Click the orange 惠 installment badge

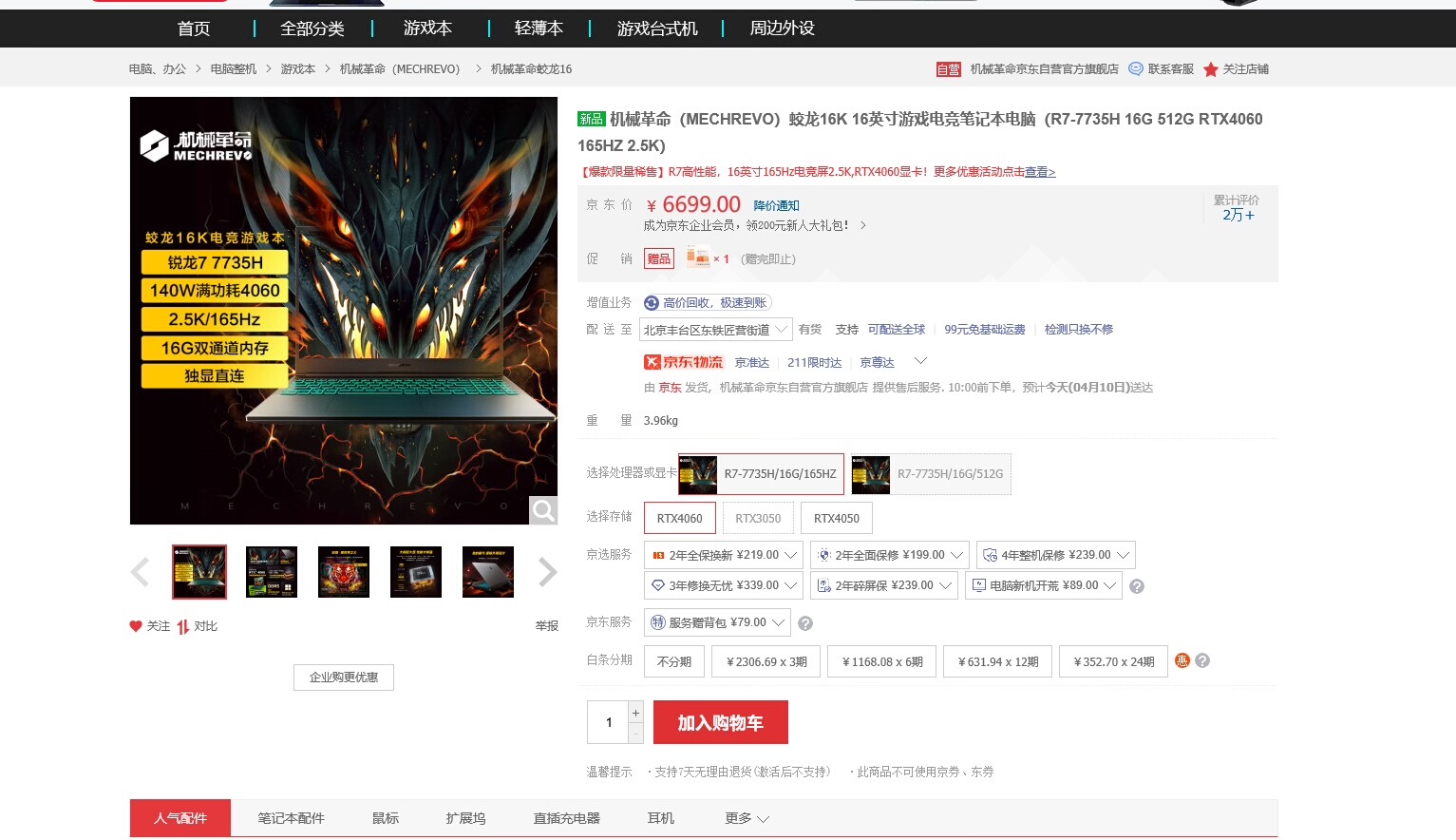(x=1182, y=660)
